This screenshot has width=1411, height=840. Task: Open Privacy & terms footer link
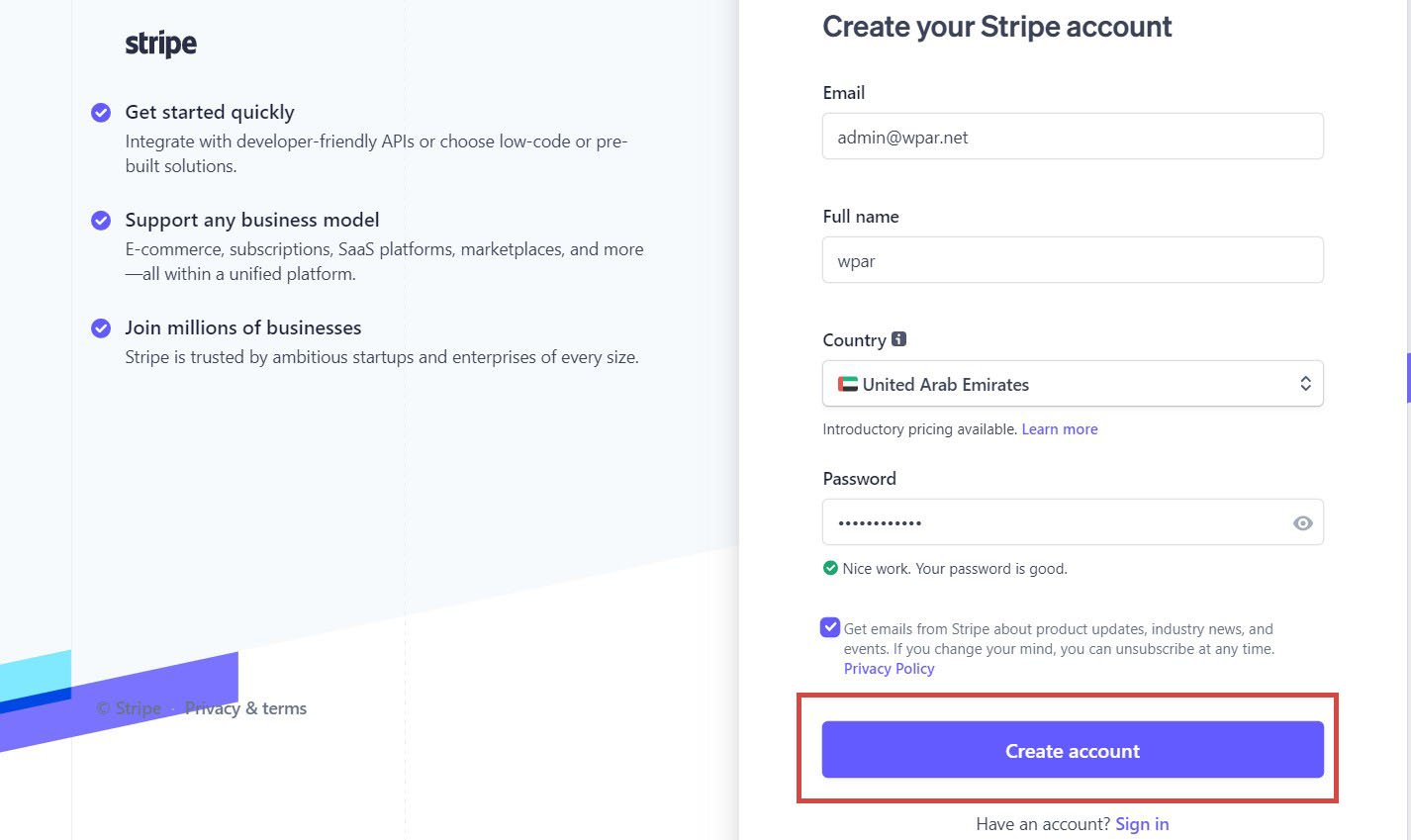tap(245, 708)
